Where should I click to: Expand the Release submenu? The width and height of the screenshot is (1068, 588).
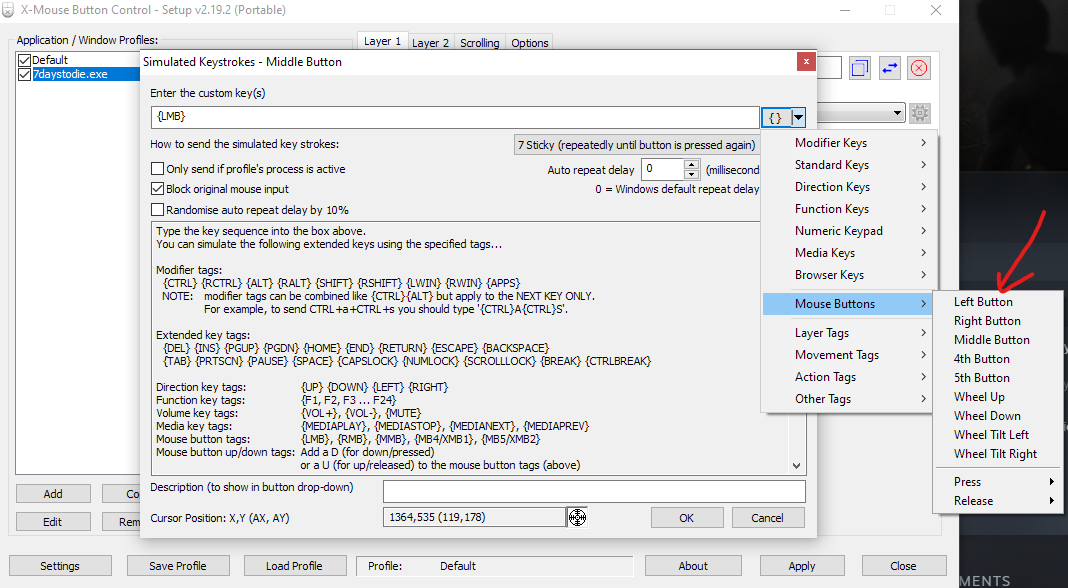(x=998, y=501)
